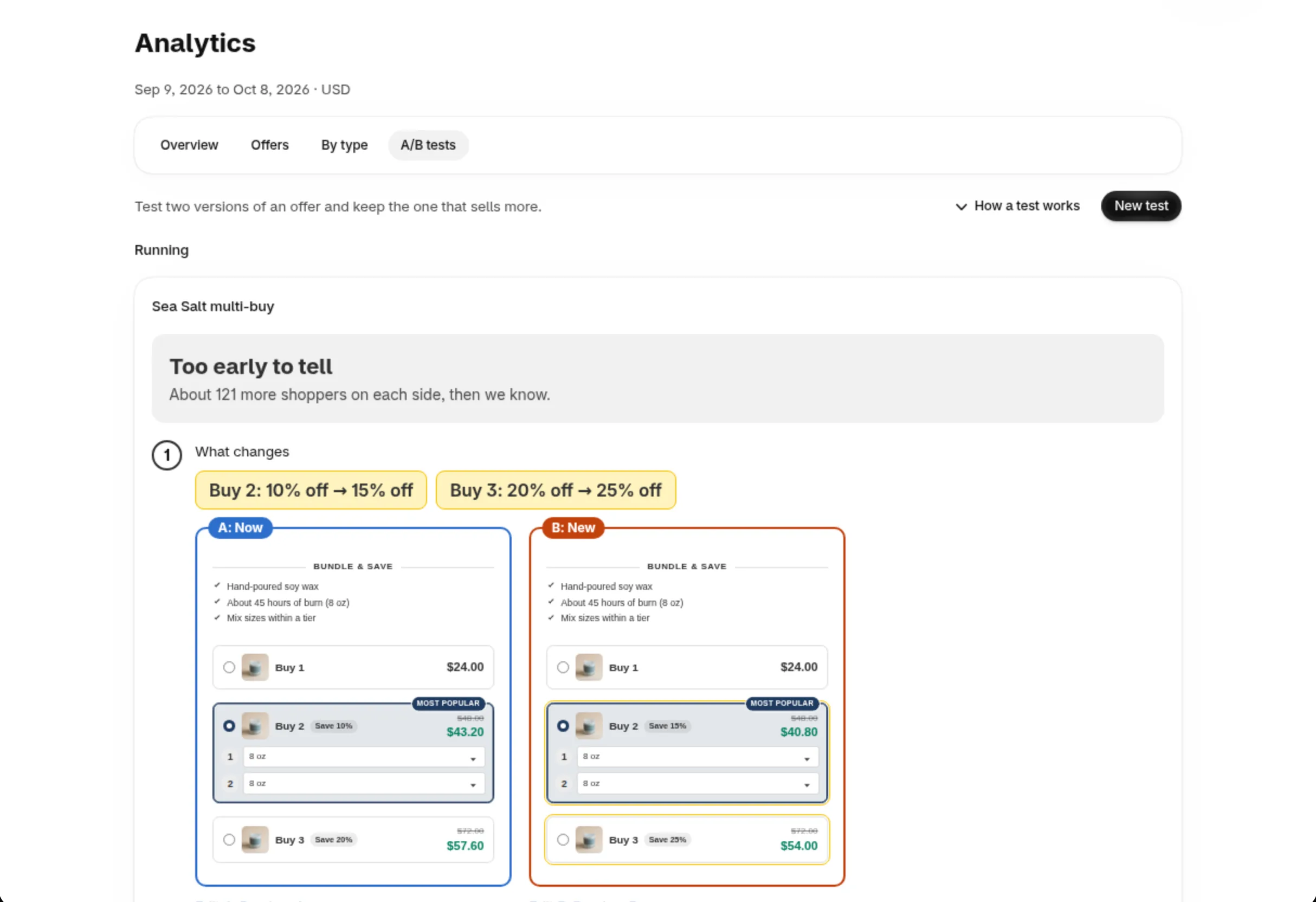Click the MOST POPULAR badge in A: Now
1316x902 pixels.
pos(448,703)
